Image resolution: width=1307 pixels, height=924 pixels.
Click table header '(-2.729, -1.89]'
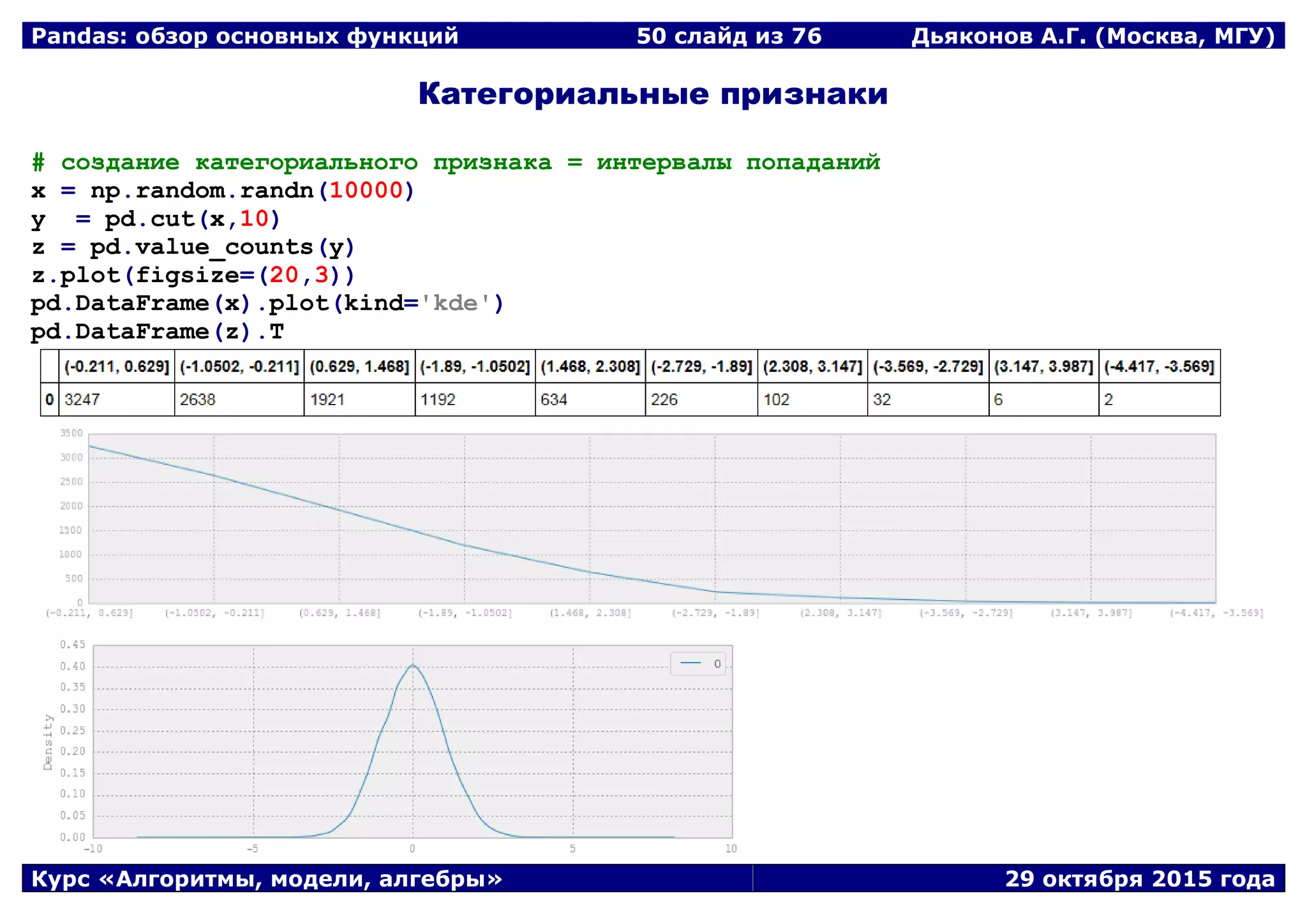[701, 366]
